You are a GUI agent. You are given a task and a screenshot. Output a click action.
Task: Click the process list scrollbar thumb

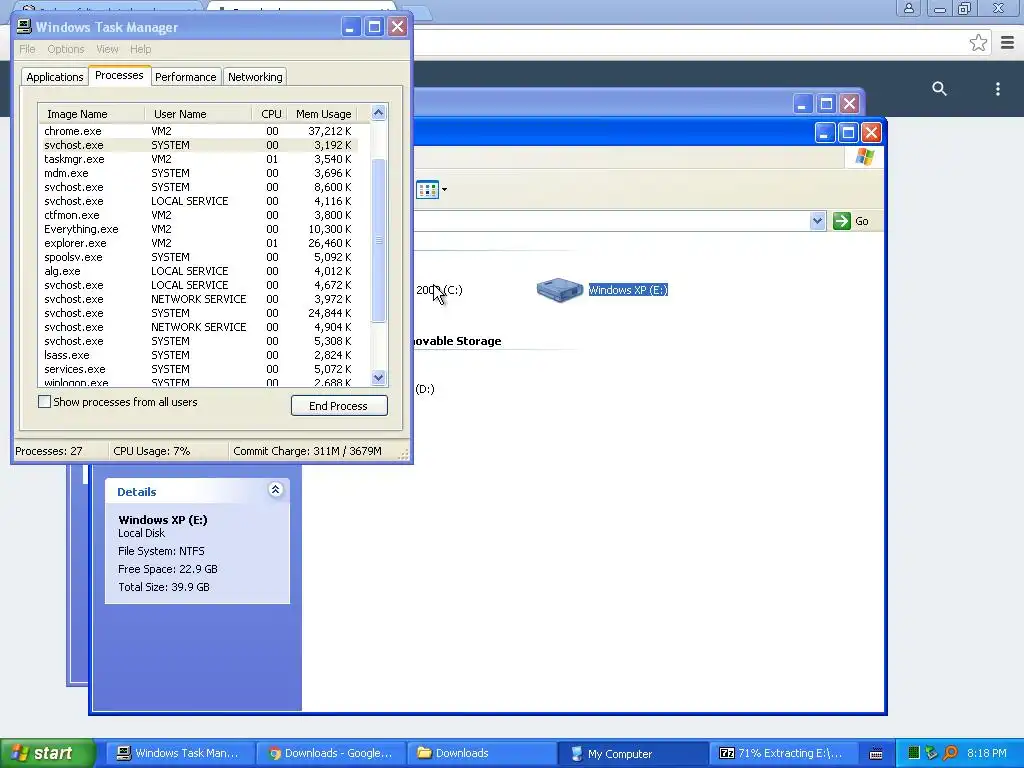(378, 240)
